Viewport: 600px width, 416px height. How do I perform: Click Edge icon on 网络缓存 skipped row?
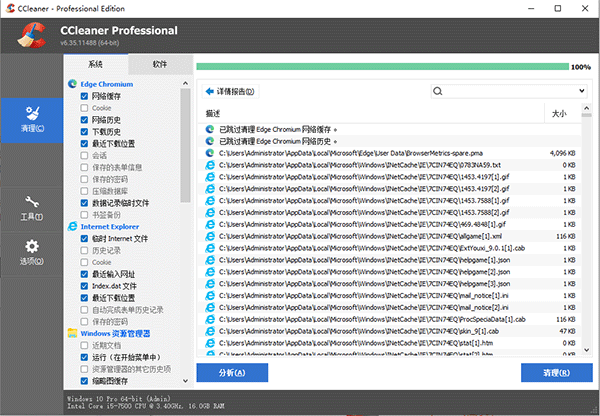(210, 129)
